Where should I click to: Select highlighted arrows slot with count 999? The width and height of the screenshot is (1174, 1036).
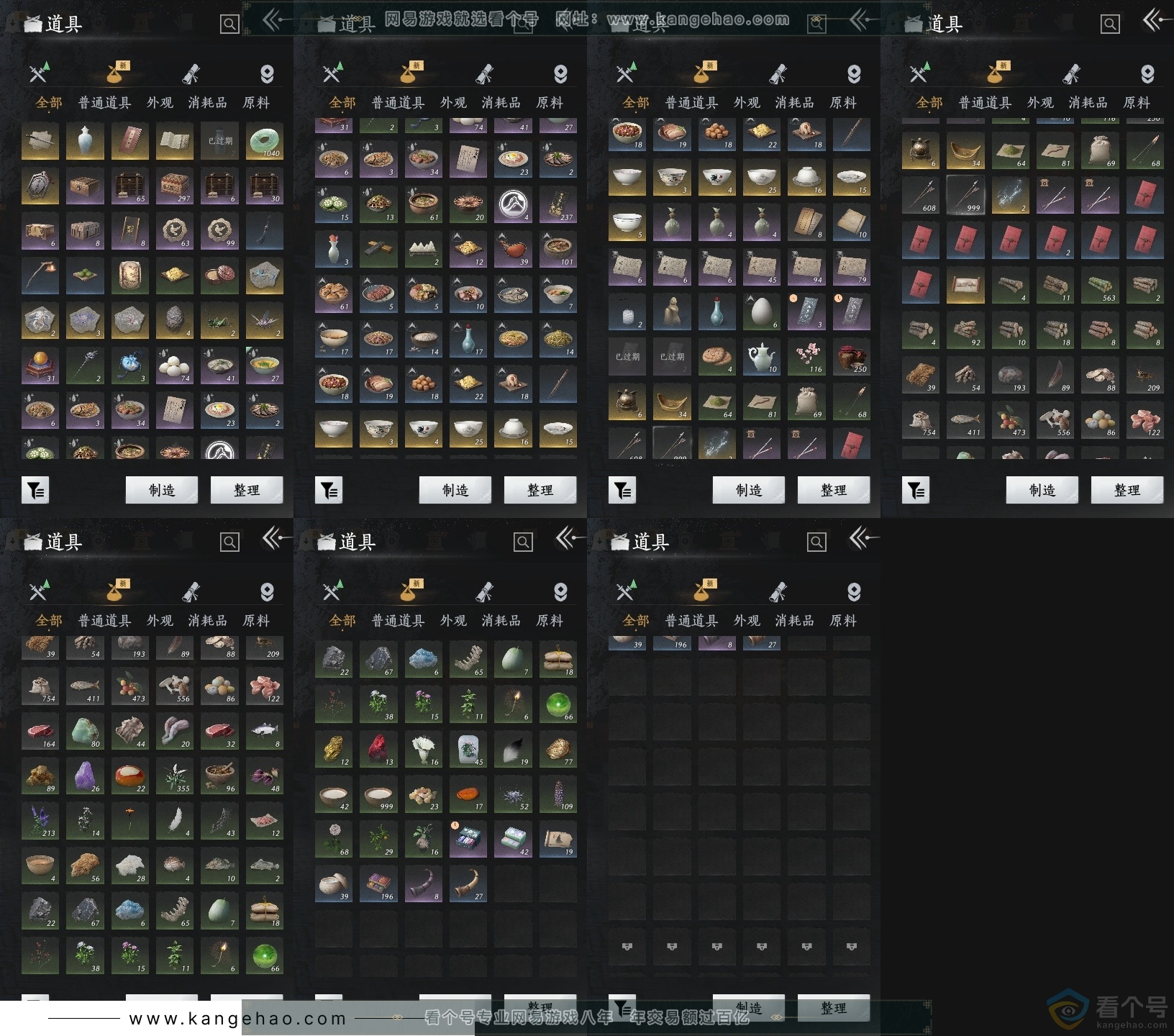(965, 195)
